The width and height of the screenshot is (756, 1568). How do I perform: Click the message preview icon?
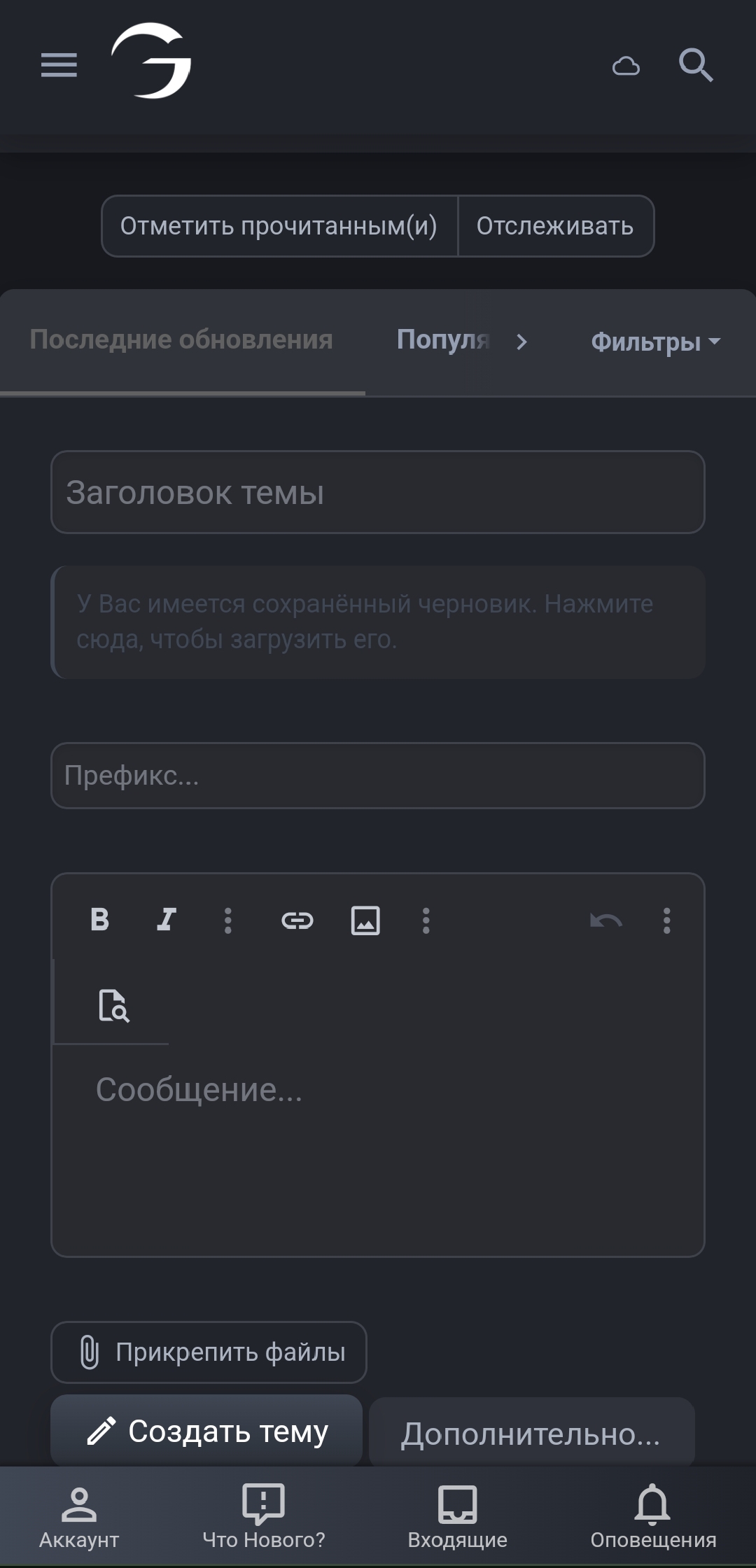[x=113, y=1006]
